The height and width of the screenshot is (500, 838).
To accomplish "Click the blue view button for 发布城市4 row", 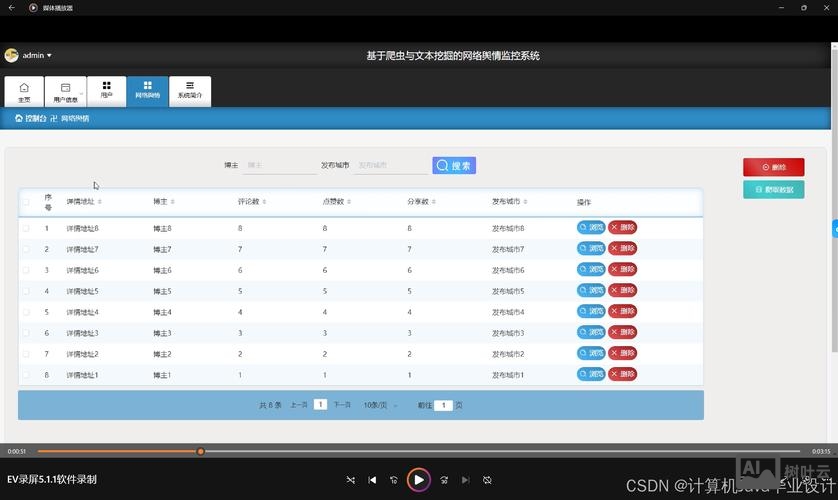I will (591, 311).
